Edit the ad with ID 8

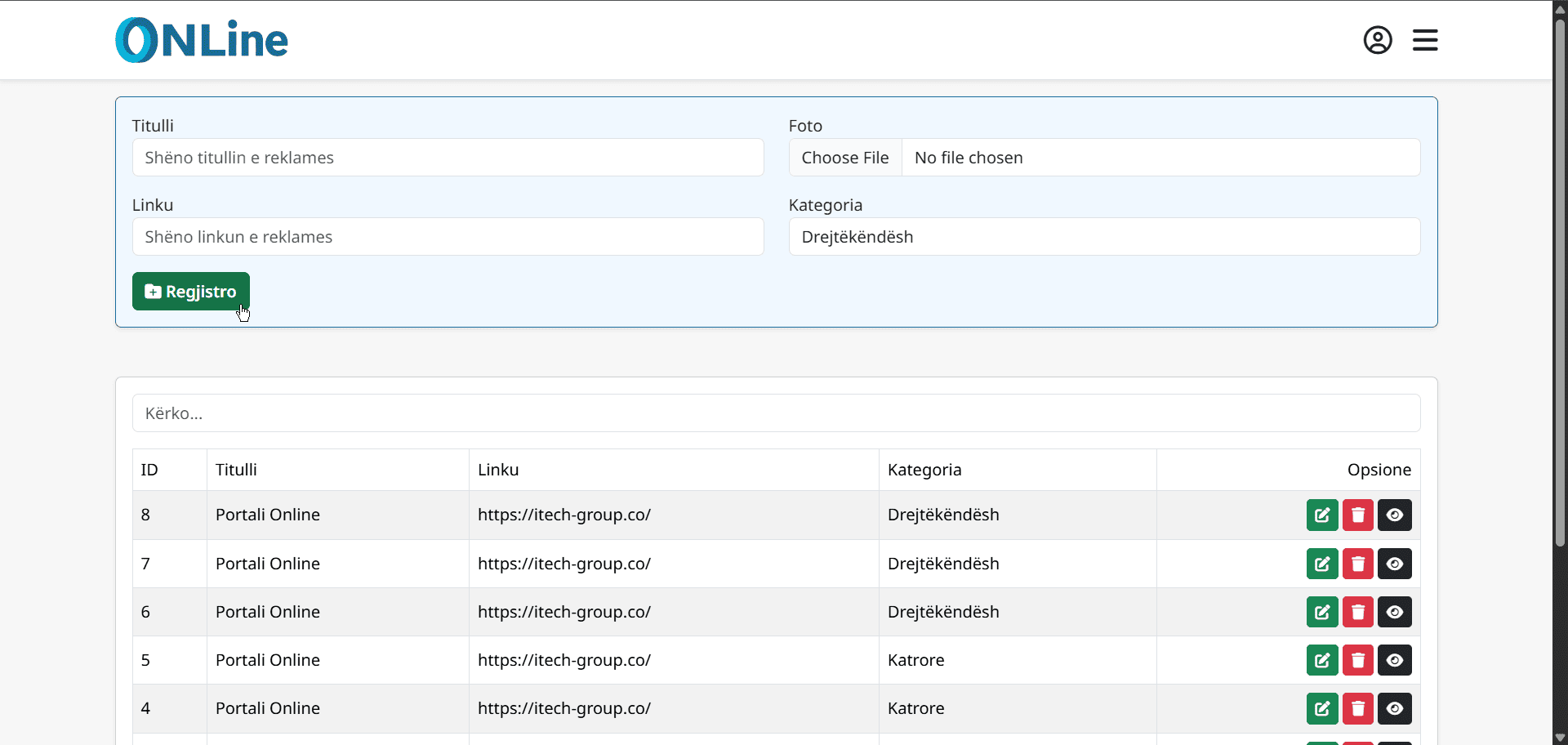pyautogui.click(x=1321, y=515)
